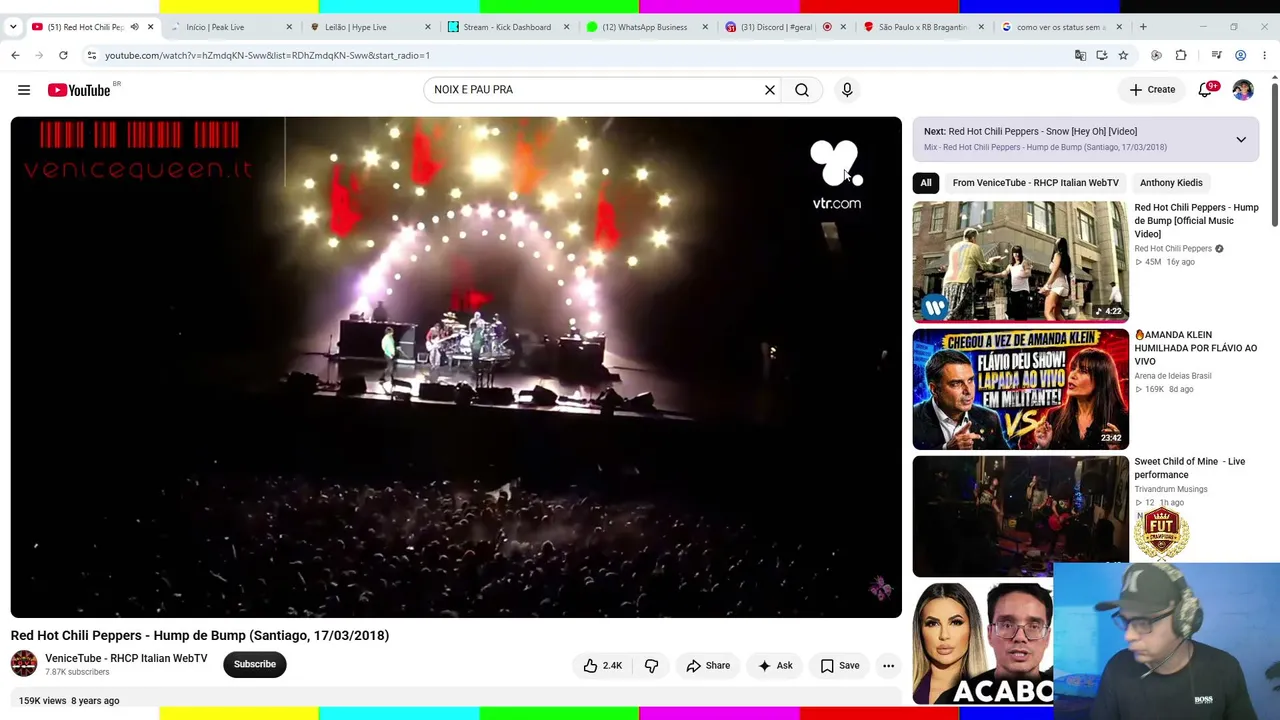
Task: Open VeniceTube - RHCP Italian WebTV channel link
Action: pyautogui.click(x=126, y=658)
